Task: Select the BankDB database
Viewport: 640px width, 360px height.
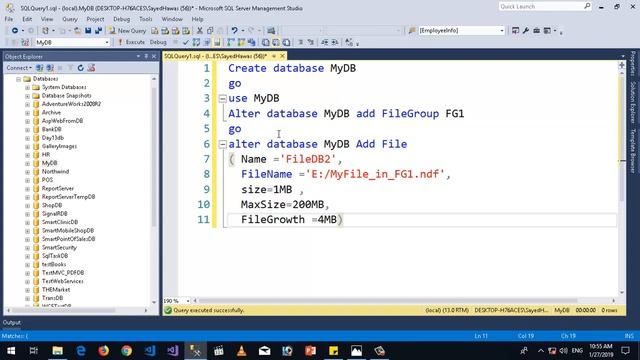Action: coord(51,129)
